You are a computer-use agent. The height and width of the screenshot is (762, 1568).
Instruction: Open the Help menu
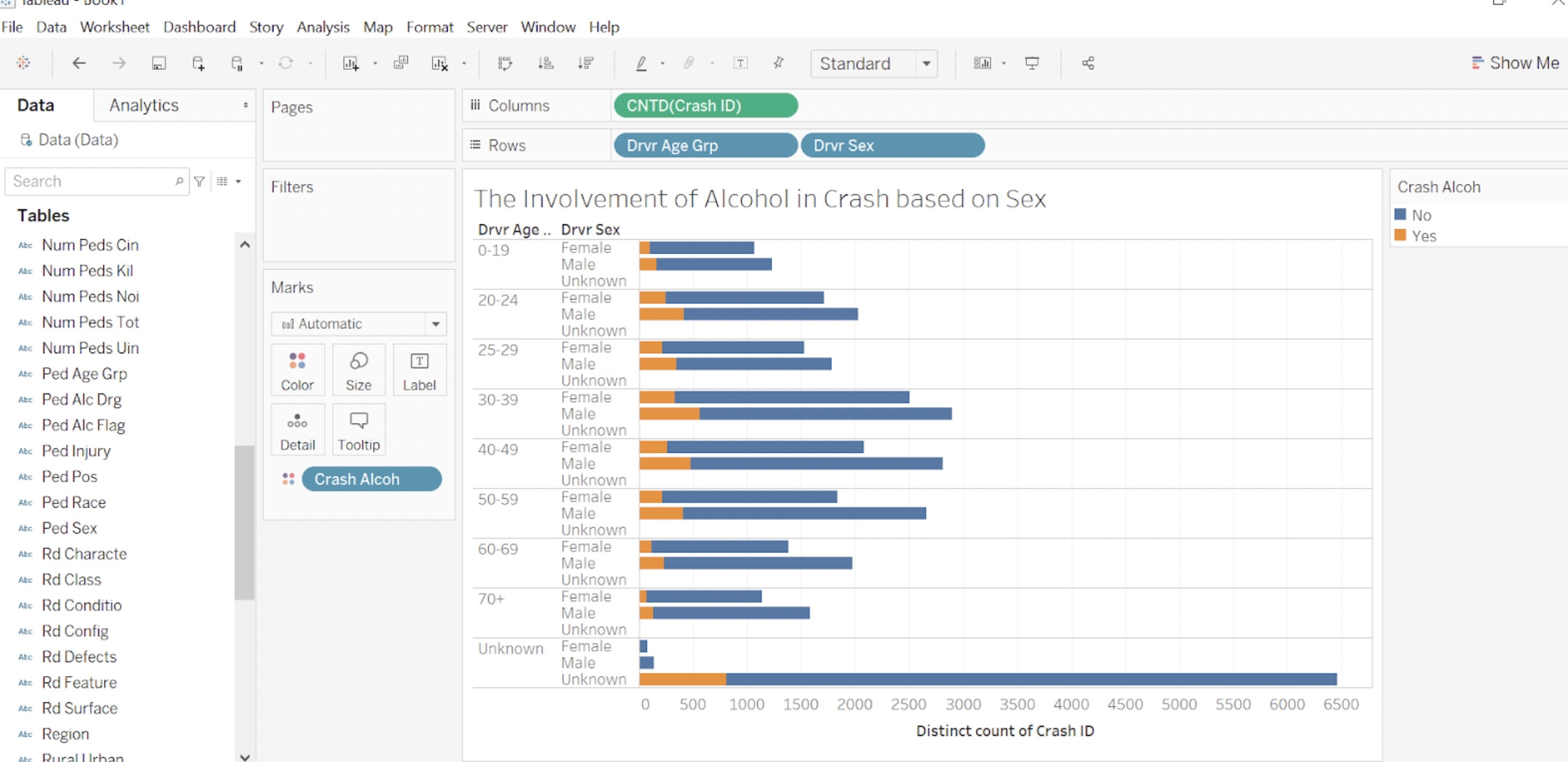604,27
